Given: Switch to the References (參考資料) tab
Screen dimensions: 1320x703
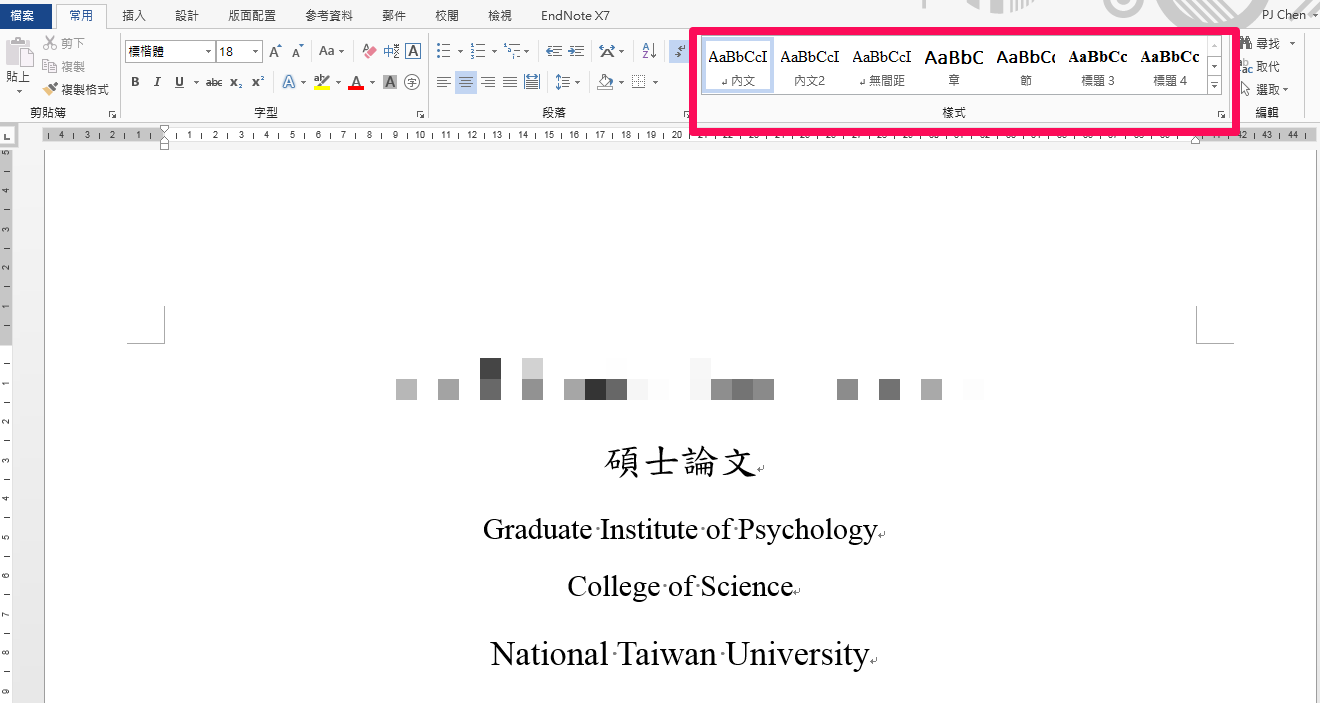Looking at the screenshot, I should tap(329, 16).
